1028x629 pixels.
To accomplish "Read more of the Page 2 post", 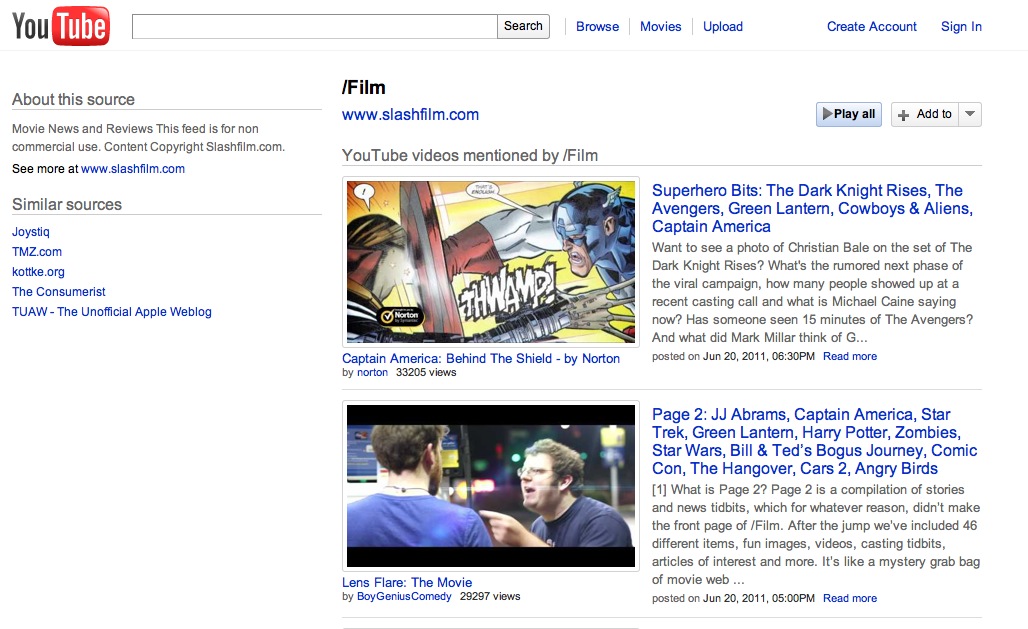I will pos(850,598).
